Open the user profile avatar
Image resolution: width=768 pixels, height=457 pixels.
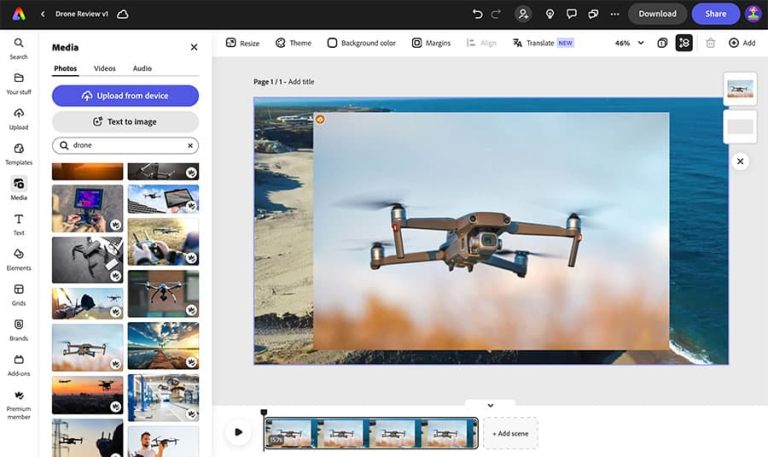click(753, 14)
